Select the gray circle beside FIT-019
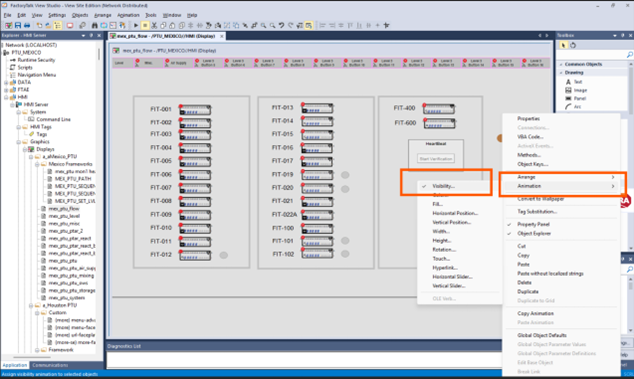634x379 pixels. point(345,175)
